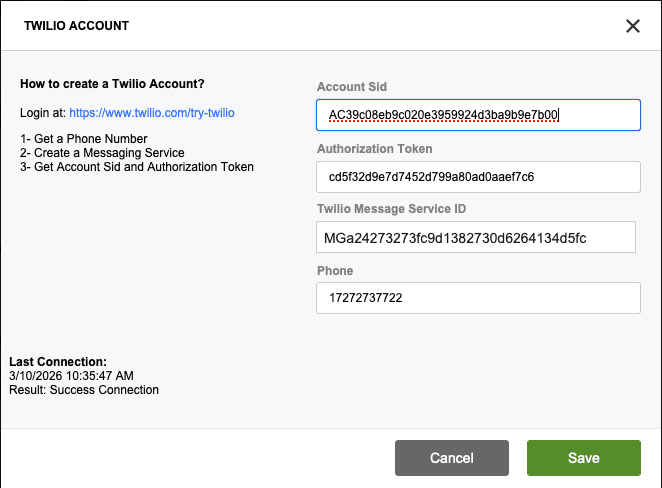
Task: Click the 'How to create a Twilio Account?' heading
Action: click(x=112, y=84)
